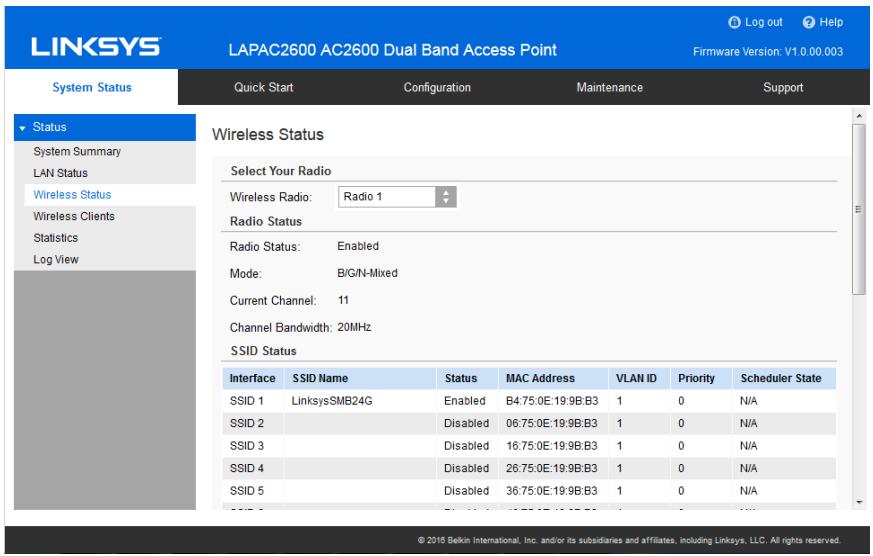Open Log View in sidebar
This screenshot has width=873, height=556.
click(56, 259)
